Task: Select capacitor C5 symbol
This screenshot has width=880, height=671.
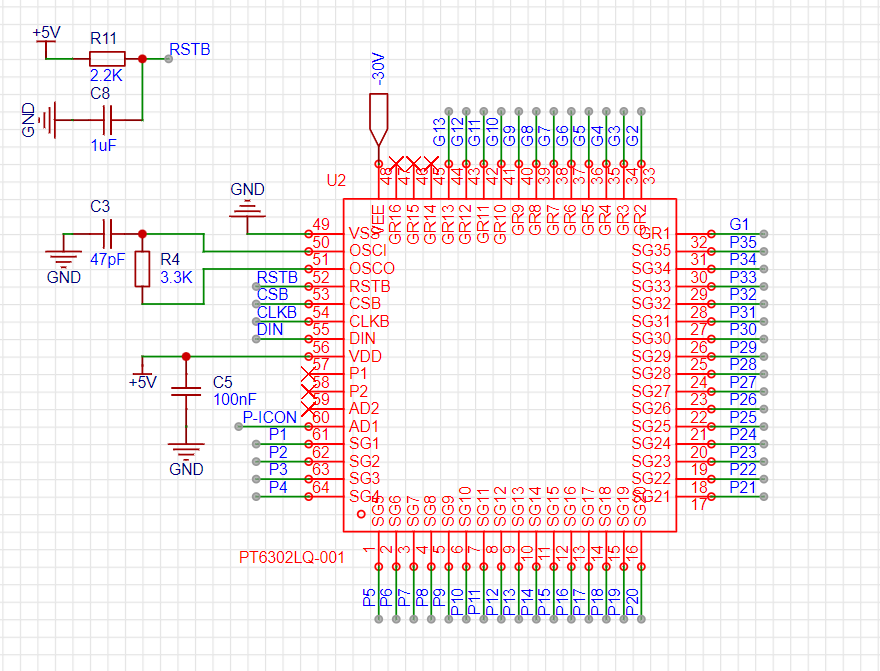Action: (186, 391)
